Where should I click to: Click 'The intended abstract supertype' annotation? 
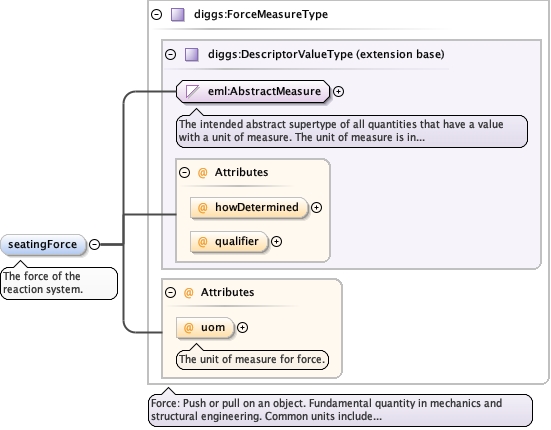(x=352, y=131)
